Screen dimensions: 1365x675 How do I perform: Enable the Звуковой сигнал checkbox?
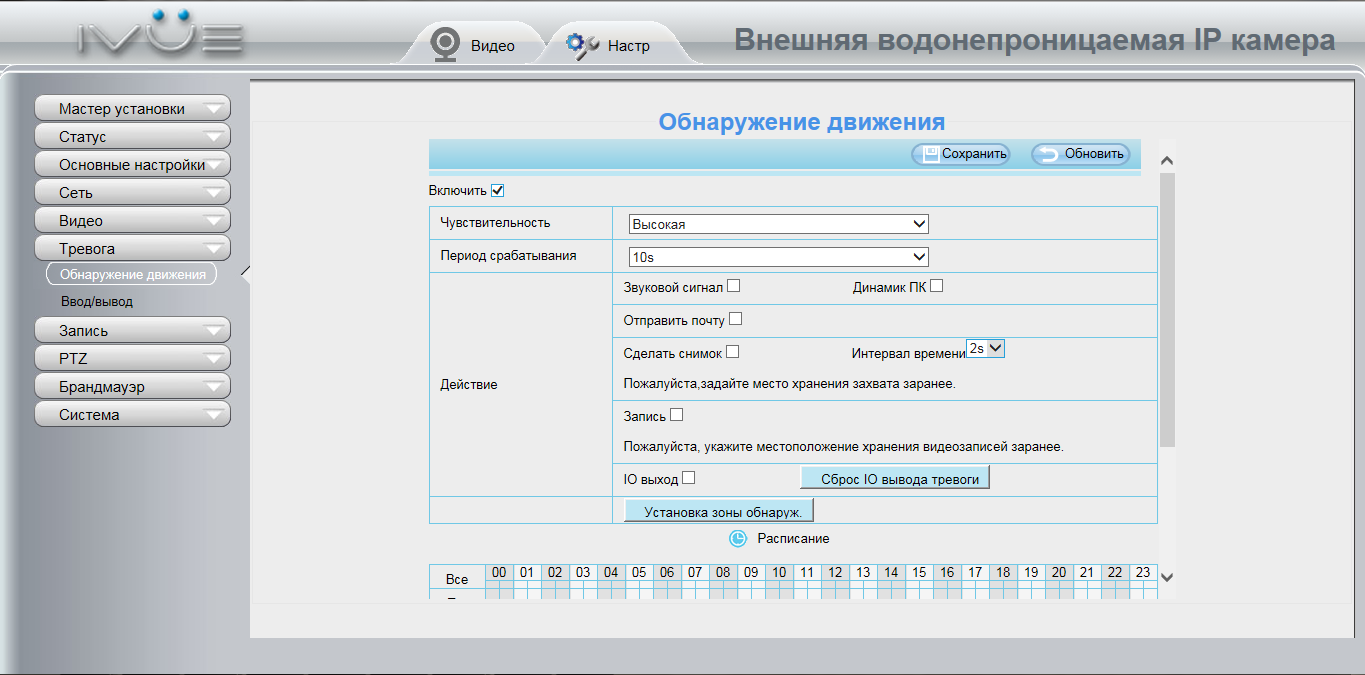coord(733,286)
